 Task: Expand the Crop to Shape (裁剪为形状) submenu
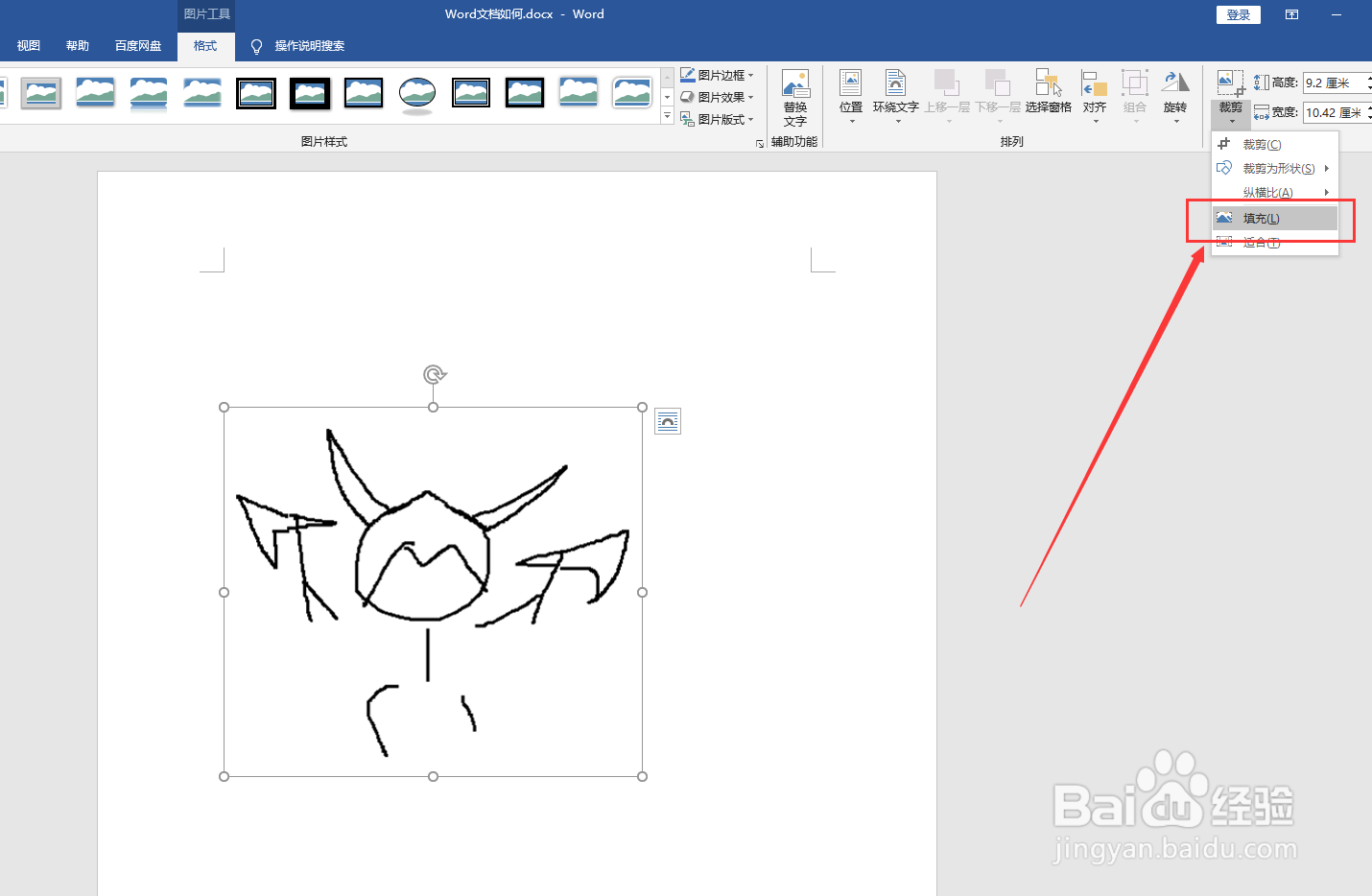click(1327, 168)
